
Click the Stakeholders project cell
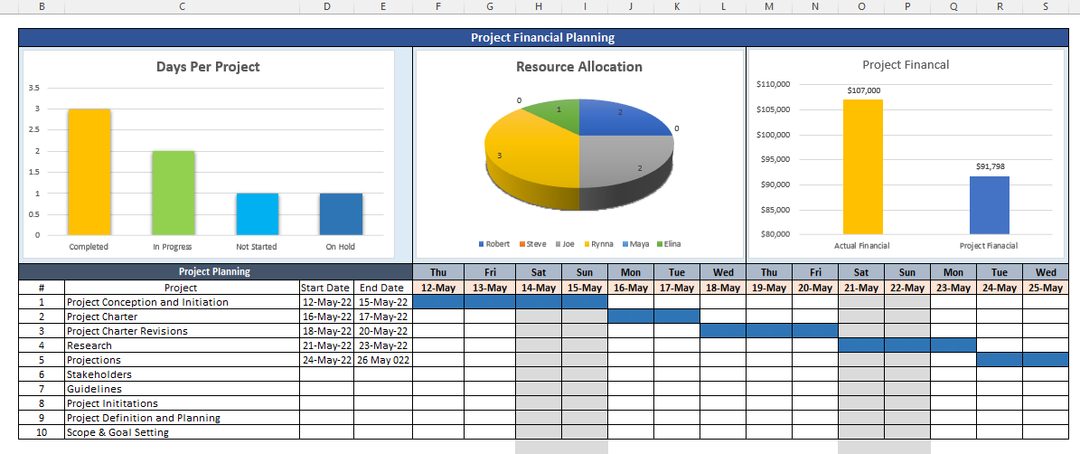coord(181,374)
